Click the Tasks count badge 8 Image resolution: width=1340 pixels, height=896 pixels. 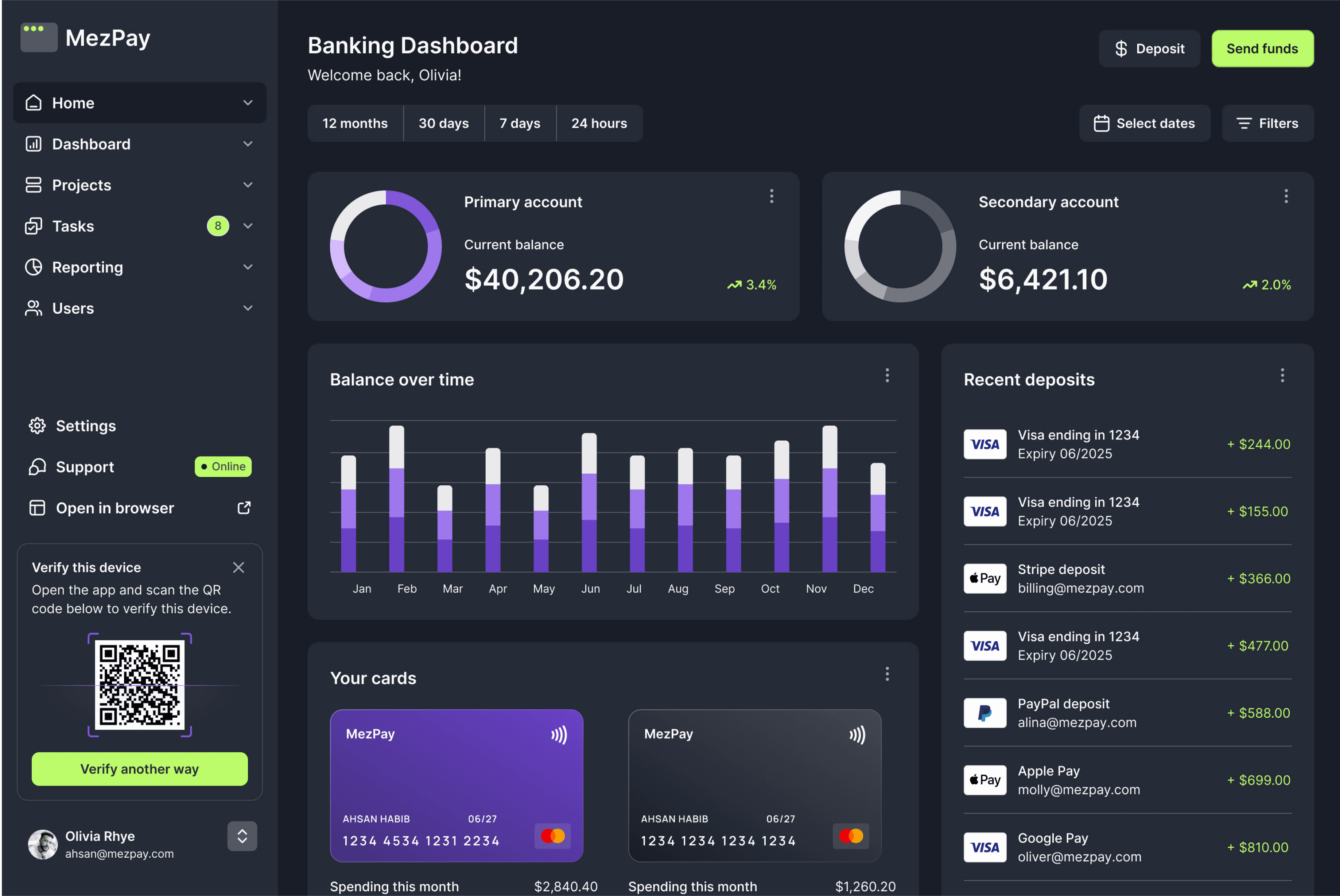pos(218,226)
